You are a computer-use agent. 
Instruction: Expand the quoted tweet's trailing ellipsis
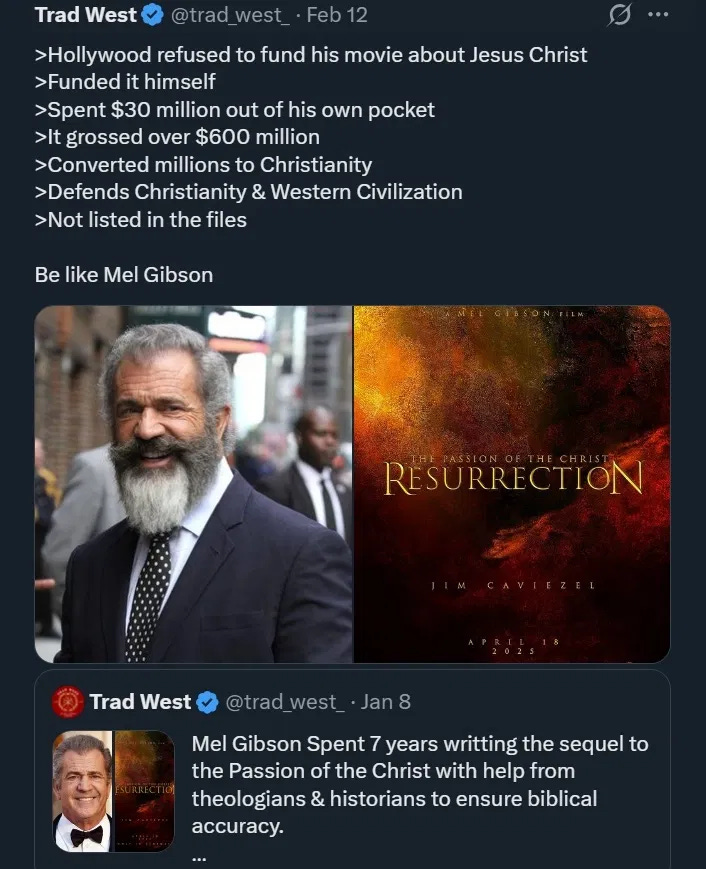(199, 858)
